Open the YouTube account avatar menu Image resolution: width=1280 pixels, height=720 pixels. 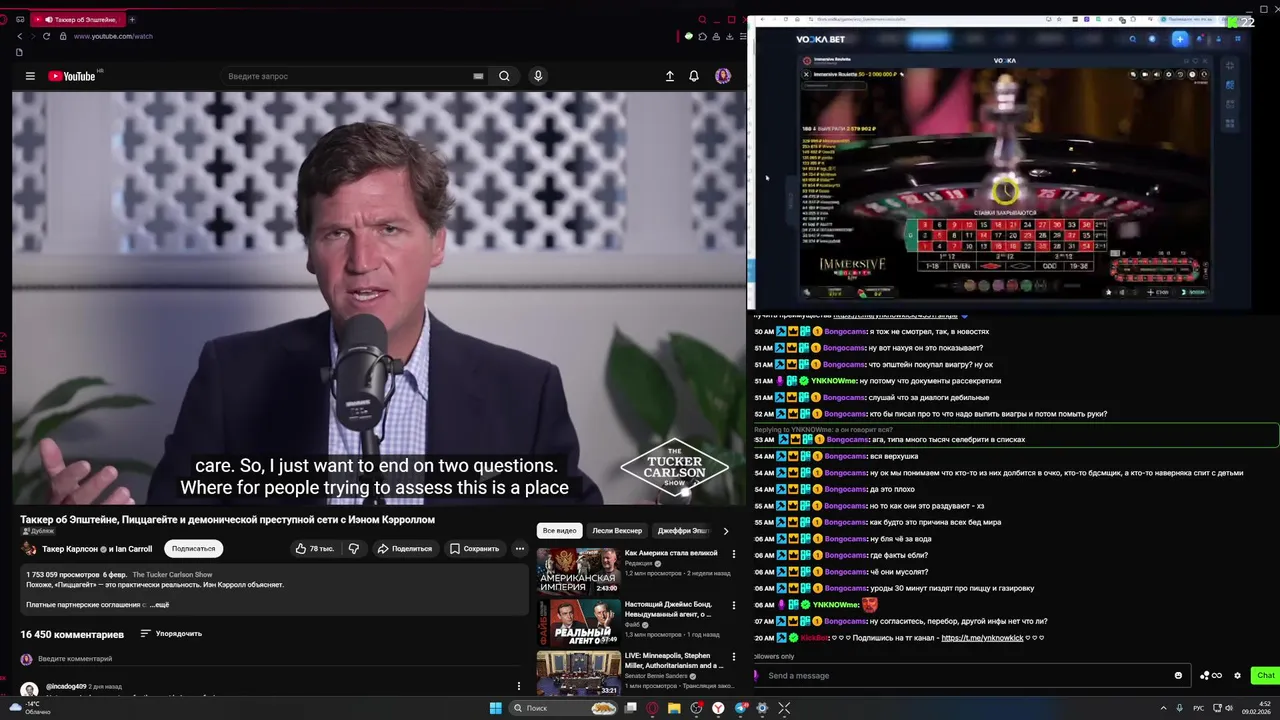tap(723, 76)
